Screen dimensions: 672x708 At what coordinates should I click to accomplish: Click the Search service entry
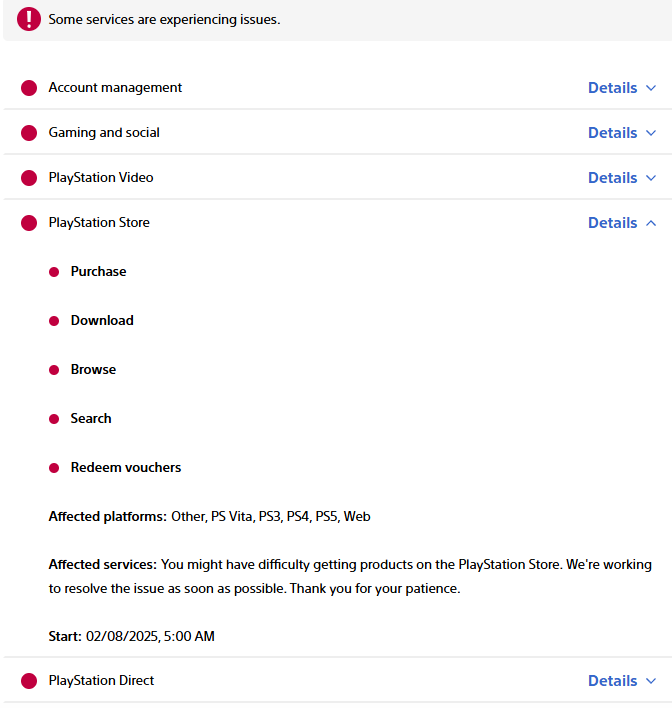point(91,419)
